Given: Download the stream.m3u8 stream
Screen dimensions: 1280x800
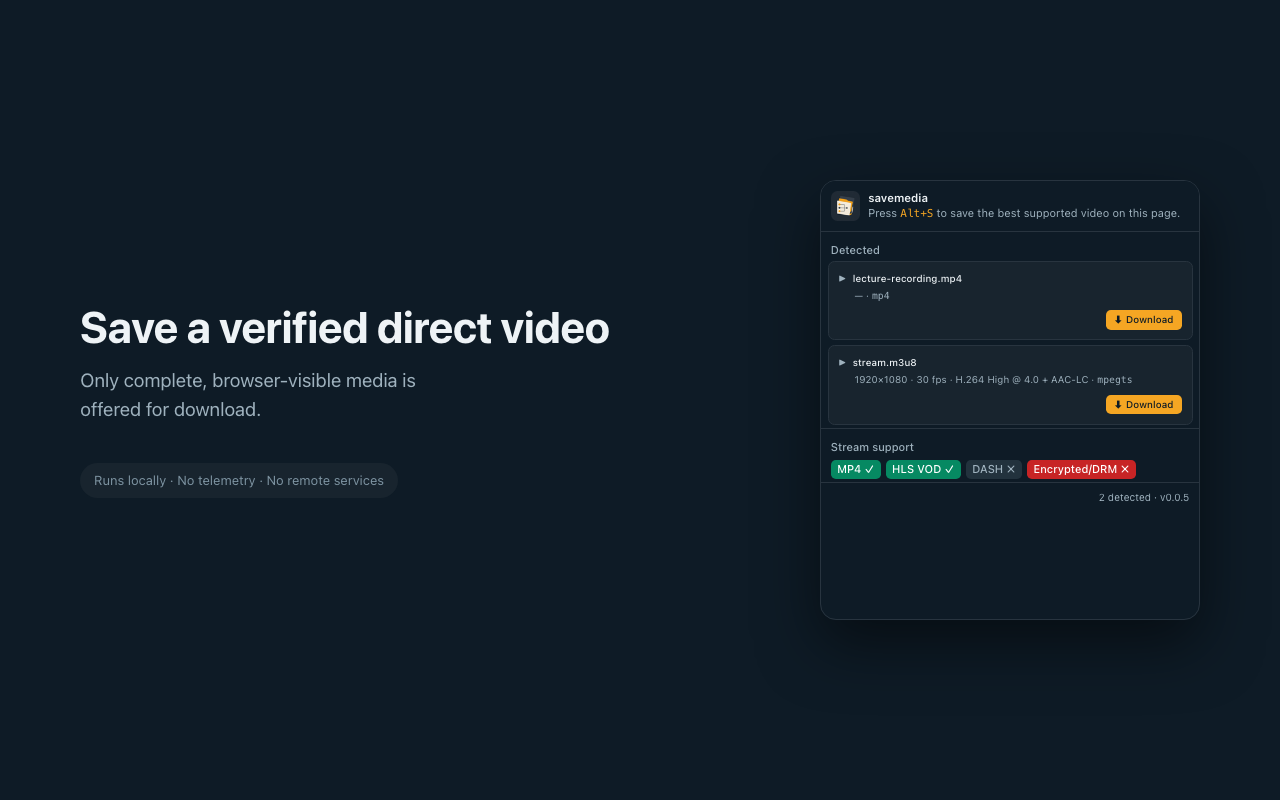Looking at the screenshot, I should pyautogui.click(x=1144, y=405).
